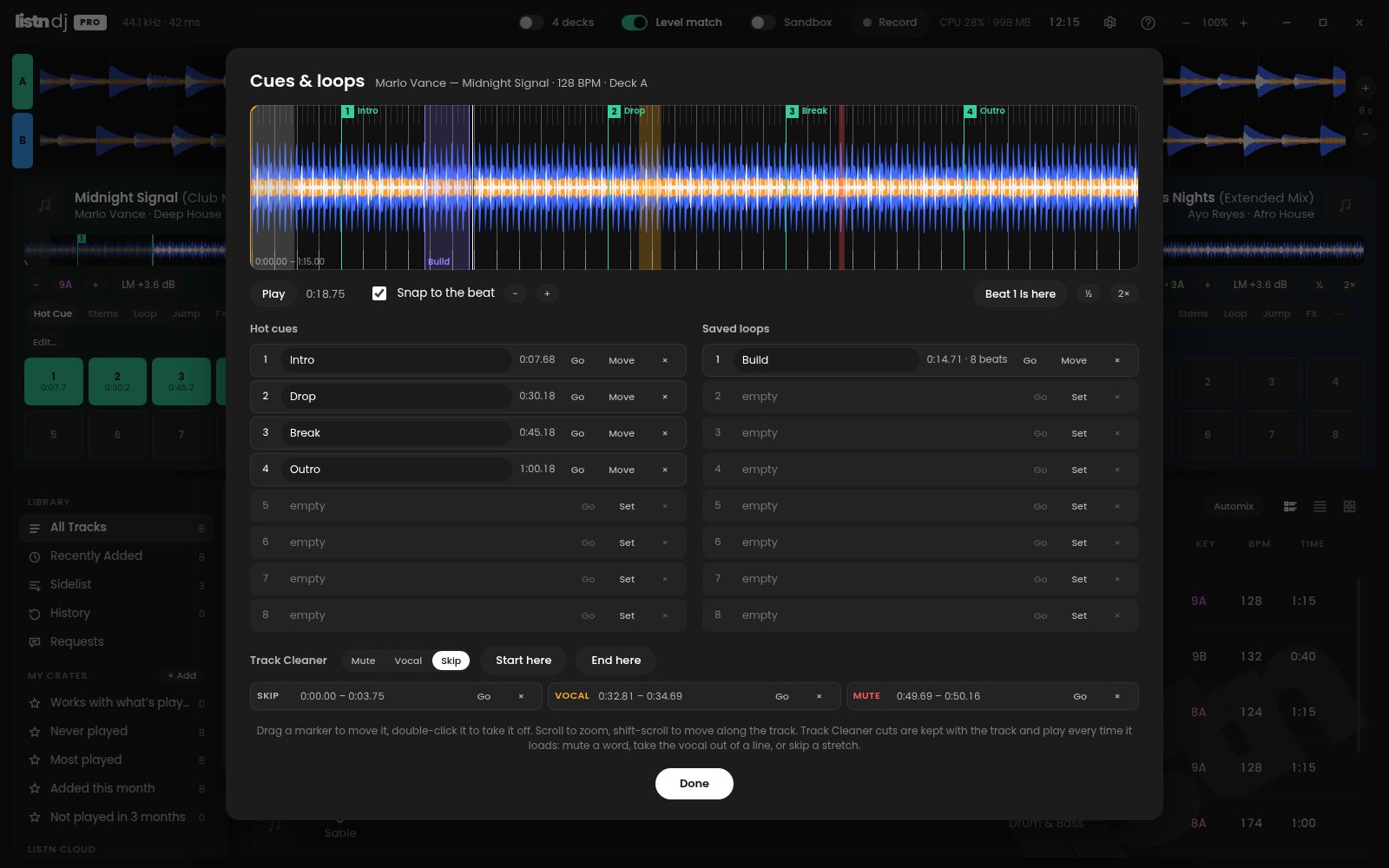Remove the VOCAL cleaner cut
The height and width of the screenshot is (868, 1389).
[x=819, y=696]
